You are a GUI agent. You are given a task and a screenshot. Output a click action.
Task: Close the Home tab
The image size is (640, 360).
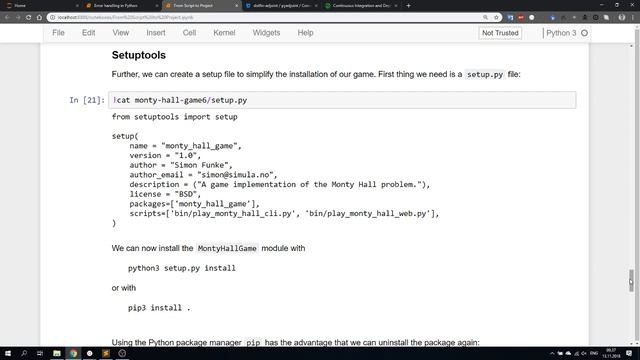tap(77, 6)
